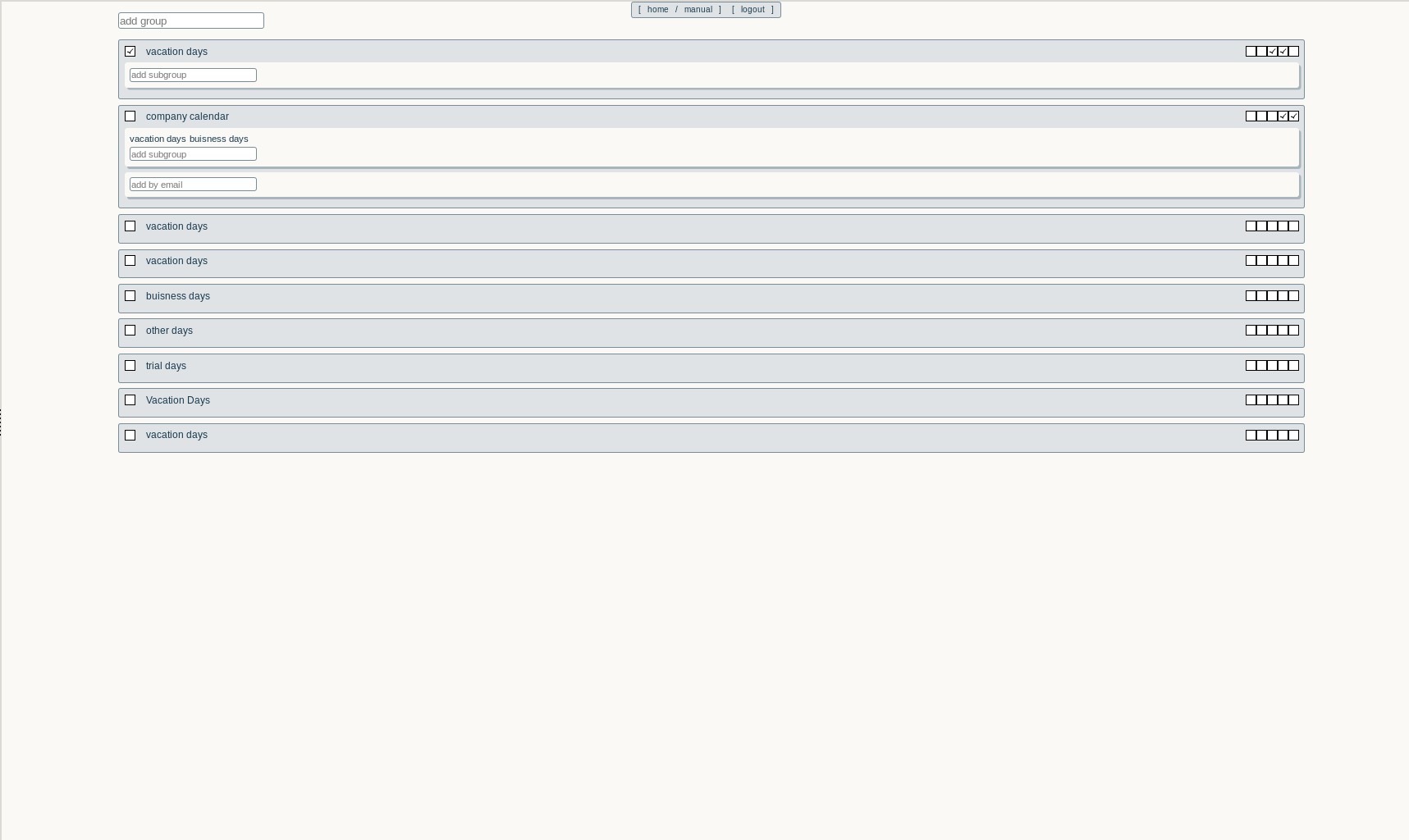
Task: Select the checkbox next to buisness days group
Action: (x=130, y=296)
